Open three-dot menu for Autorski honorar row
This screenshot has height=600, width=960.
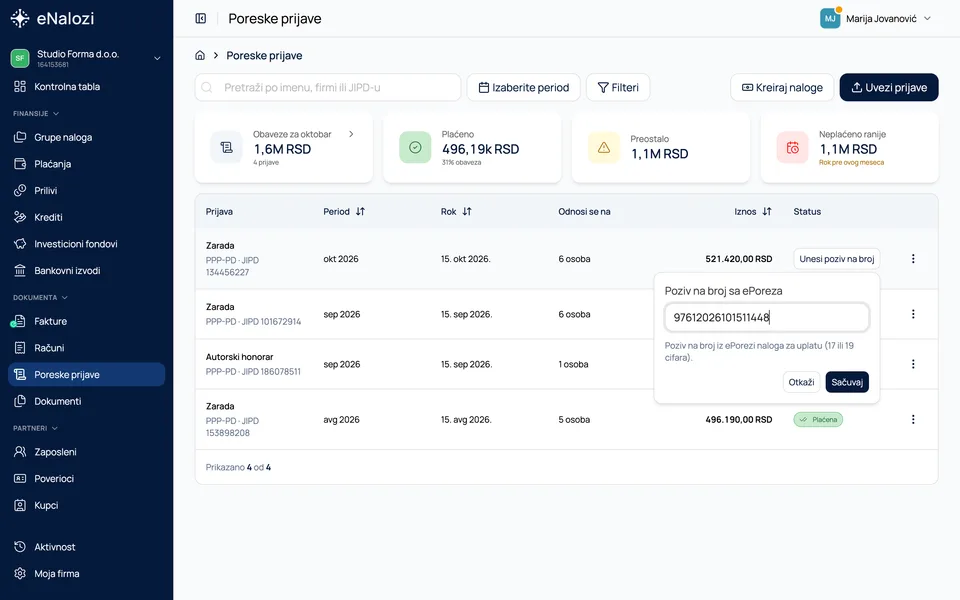(x=913, y=364)
